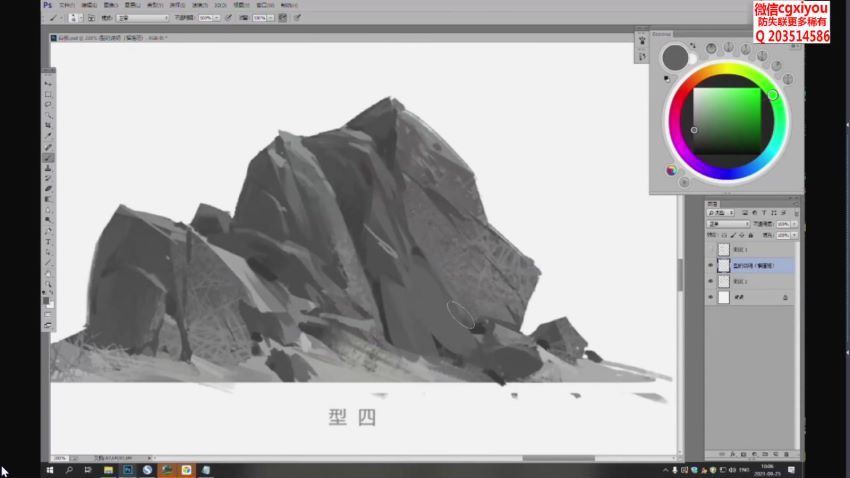This screenshot has height=478, width=850.
Task: Toggle visibility of the bottom background layer
Action: 711,298
